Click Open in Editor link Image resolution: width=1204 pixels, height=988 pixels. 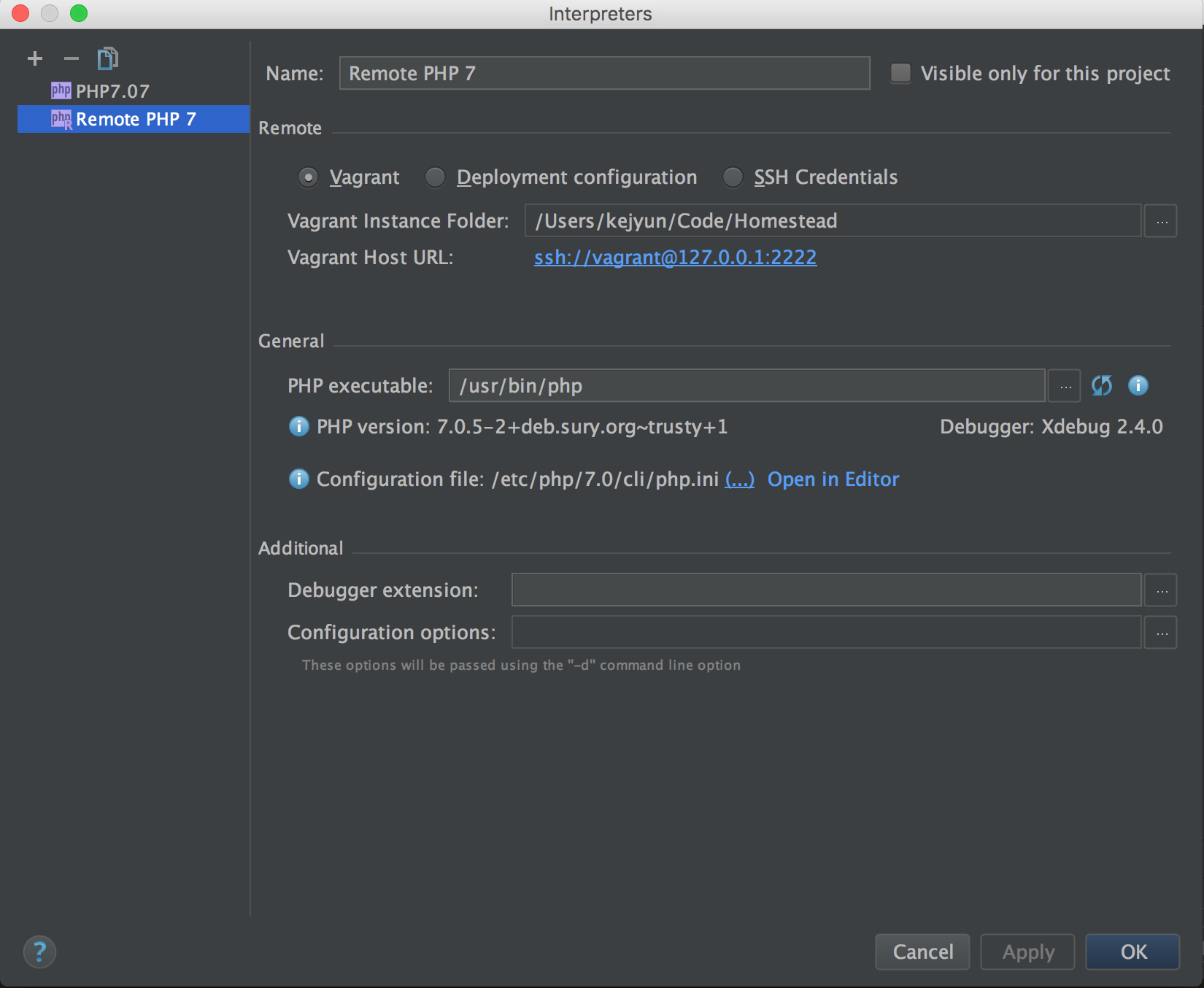coord(833,479)
